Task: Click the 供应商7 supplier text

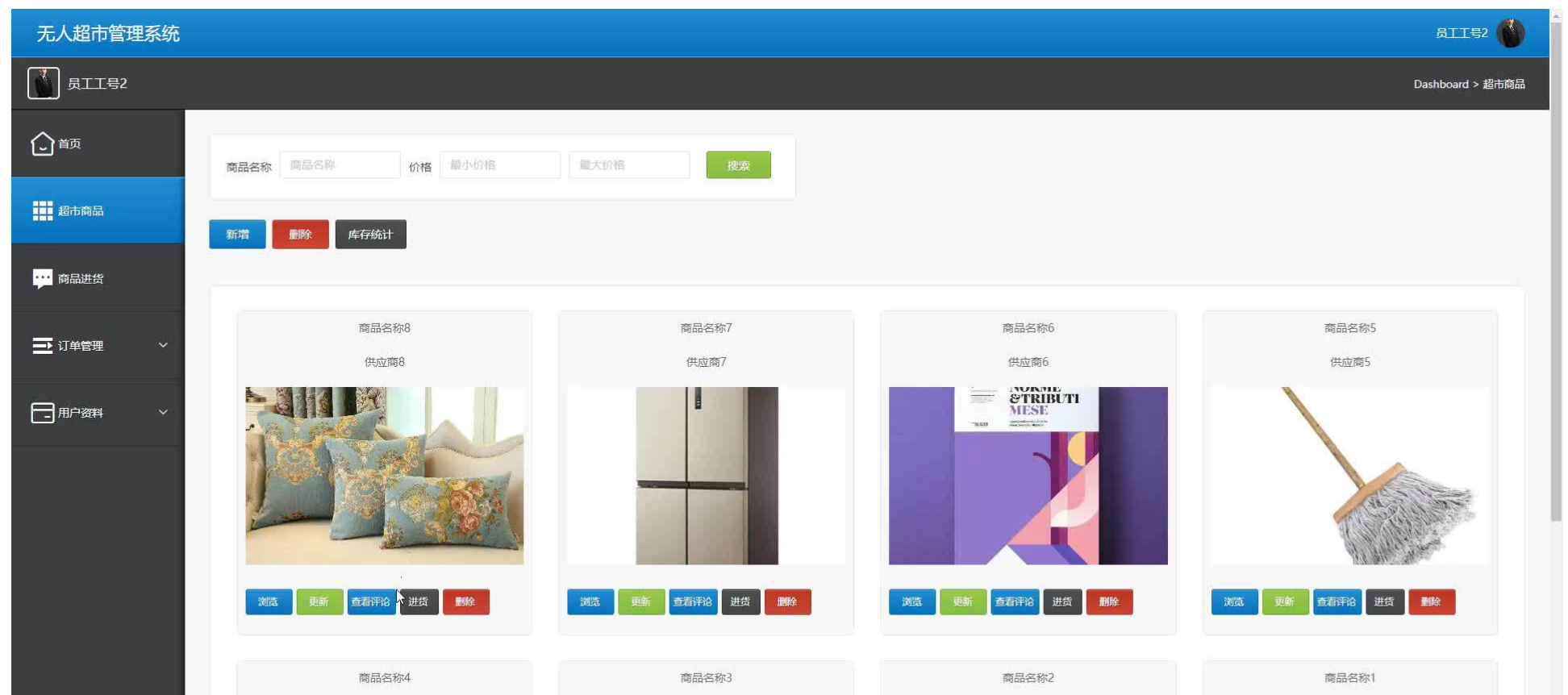Action: [x=707, y=362]
